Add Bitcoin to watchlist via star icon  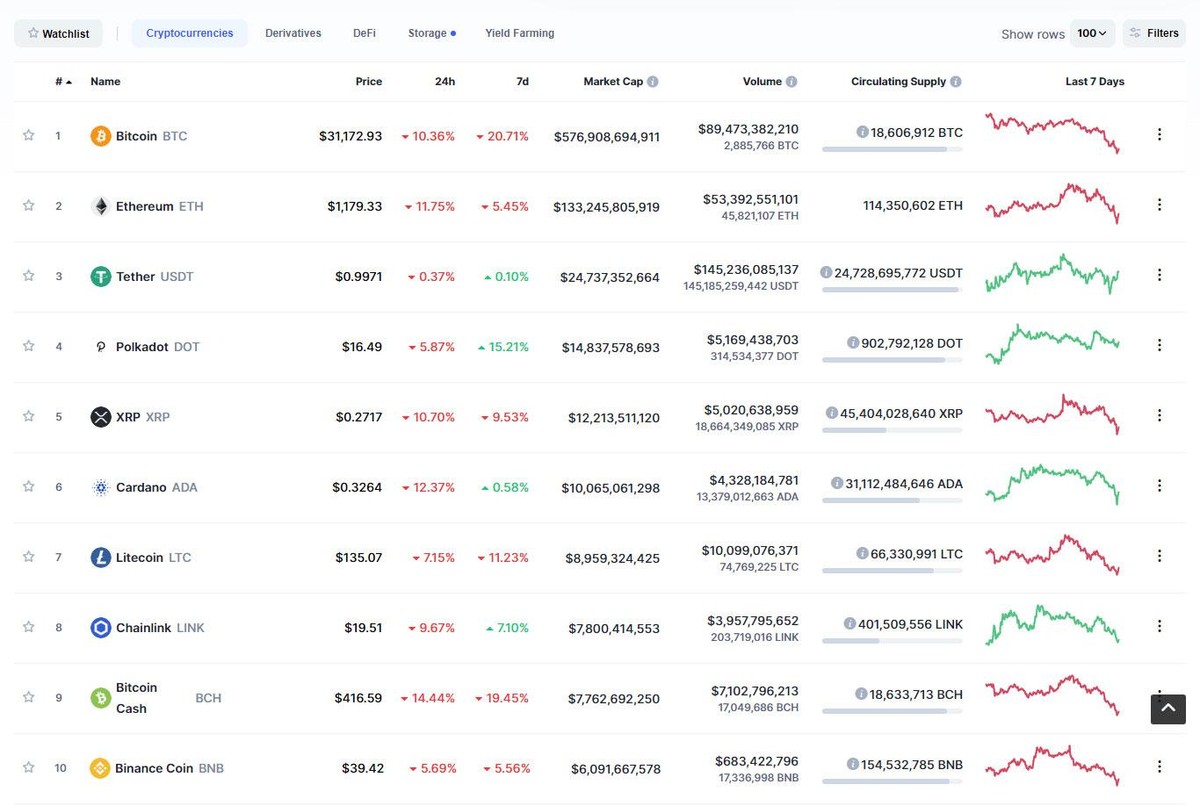[x=28, y=135]
